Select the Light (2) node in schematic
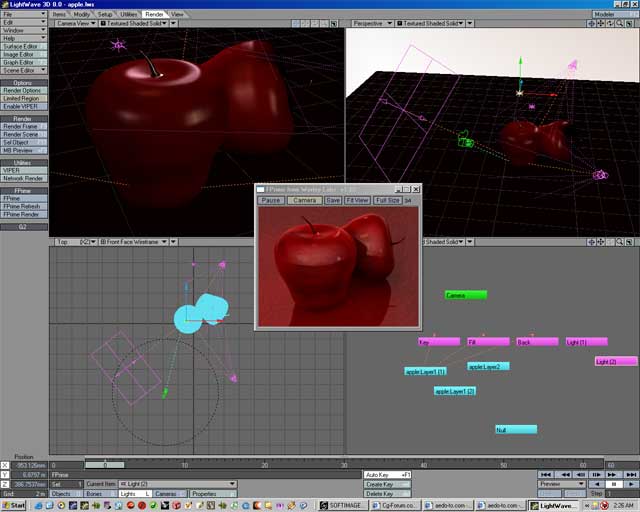Image resolution: width=640 pixels, height=512 pixels. coord(616,361)
